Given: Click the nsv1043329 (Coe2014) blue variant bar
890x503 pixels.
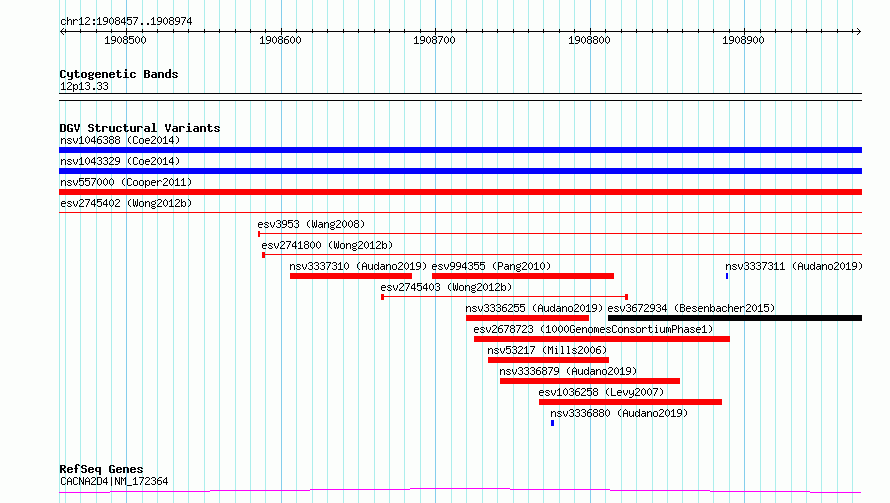Looking at the screenshot, I should coord(460,171).
